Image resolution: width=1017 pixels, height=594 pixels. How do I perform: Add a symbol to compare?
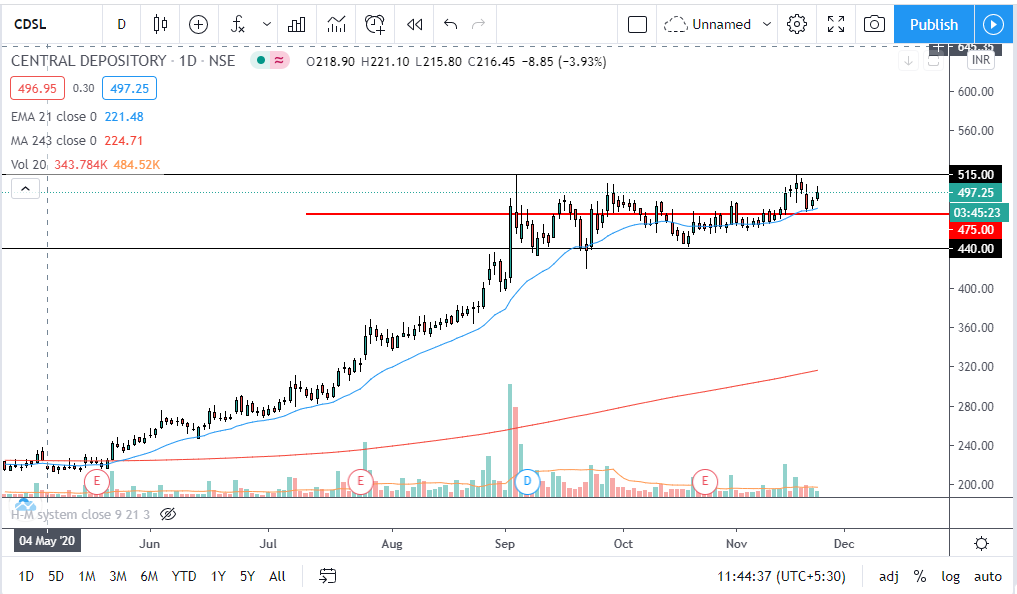(x=198, y=25)
